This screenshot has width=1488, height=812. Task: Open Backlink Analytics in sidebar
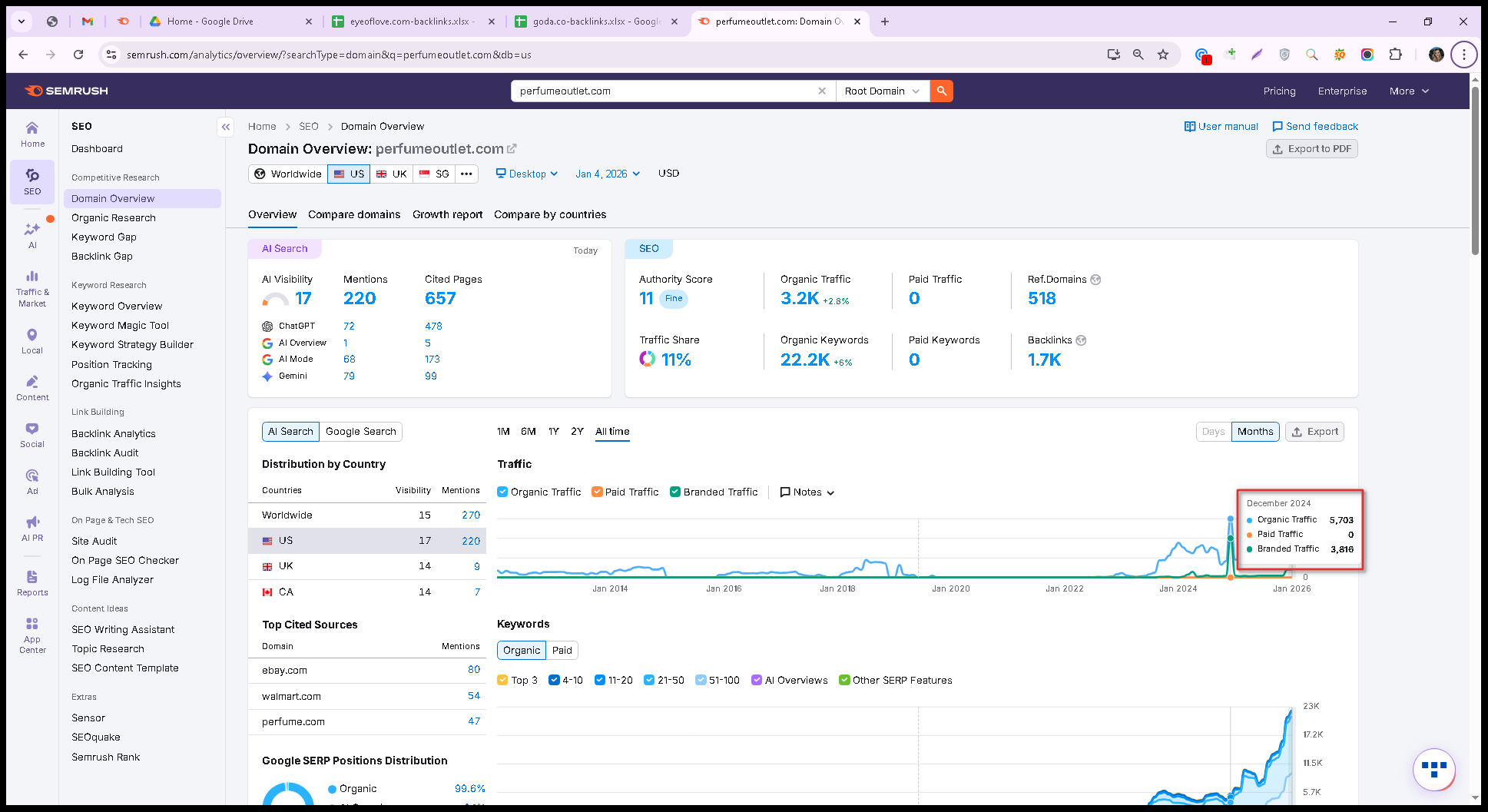click(x=114, y=433)
